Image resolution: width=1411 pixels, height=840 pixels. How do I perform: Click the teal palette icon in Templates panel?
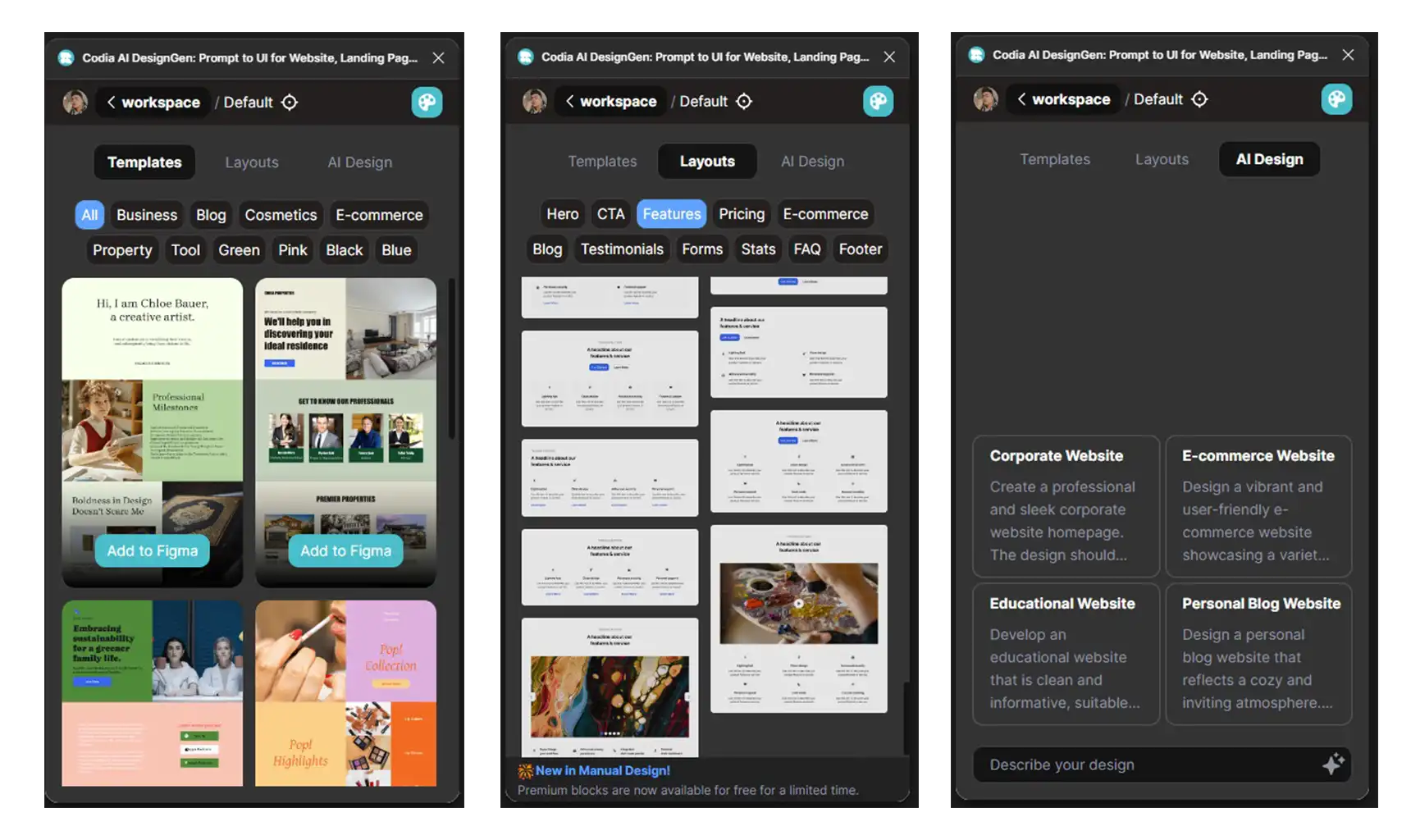[x=427, y=103]
